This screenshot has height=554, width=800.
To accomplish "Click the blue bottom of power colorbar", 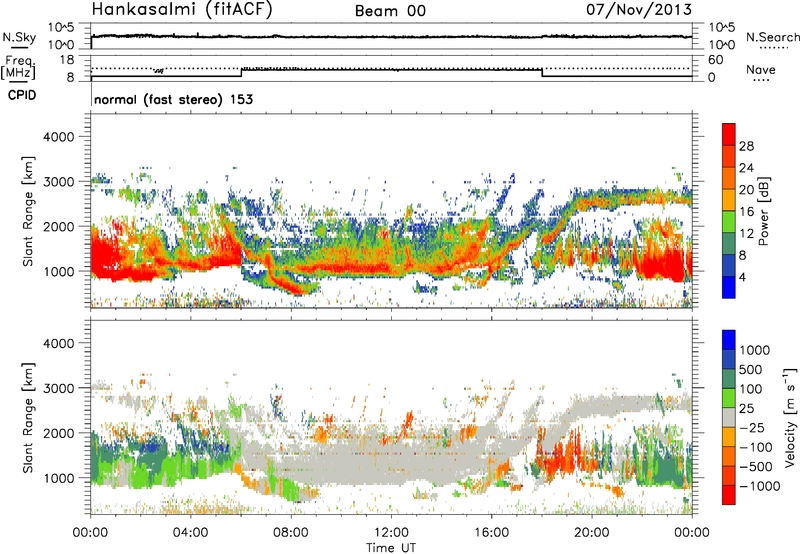I will click(x=729, y=287).
